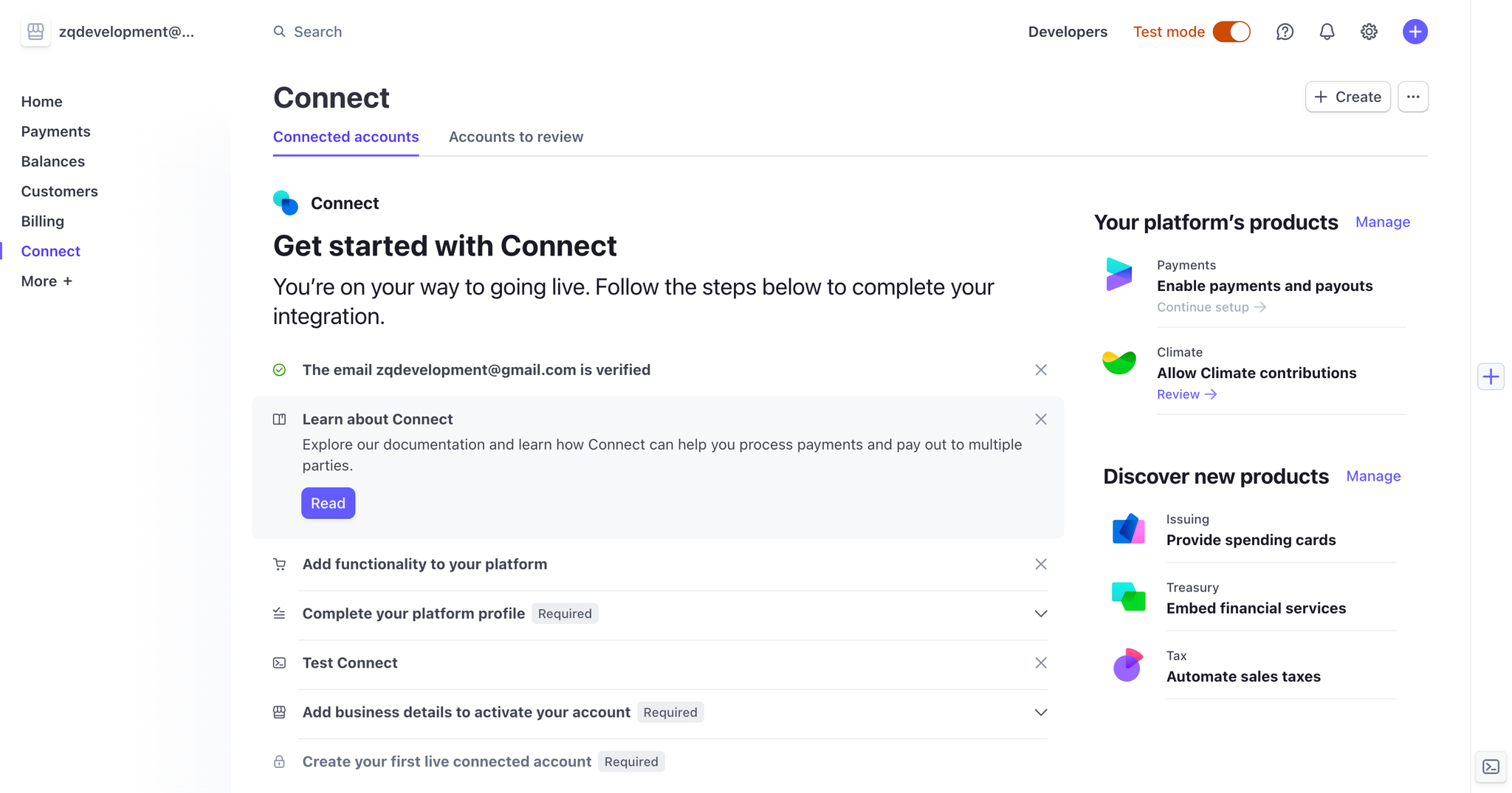
Task: Click the Create button
Action: [1347, 97]
